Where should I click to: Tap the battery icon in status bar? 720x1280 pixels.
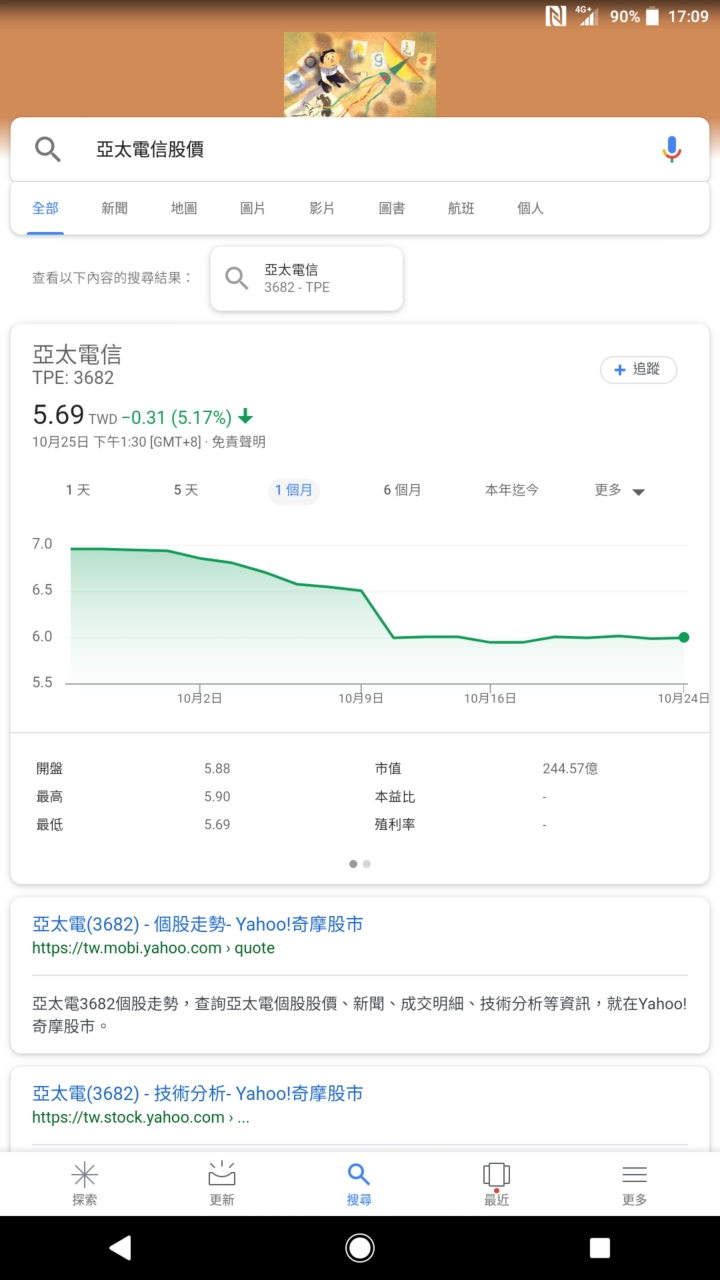(x=653, y=16)
